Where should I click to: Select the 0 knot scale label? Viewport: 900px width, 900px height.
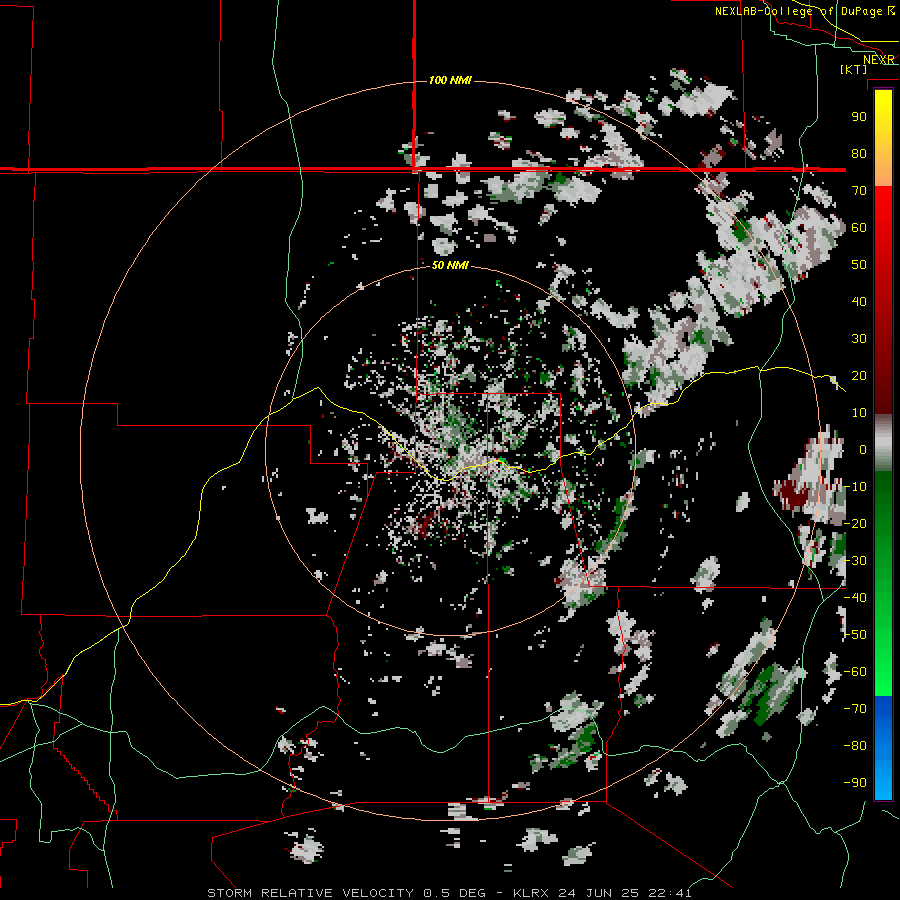click(863, 449)
